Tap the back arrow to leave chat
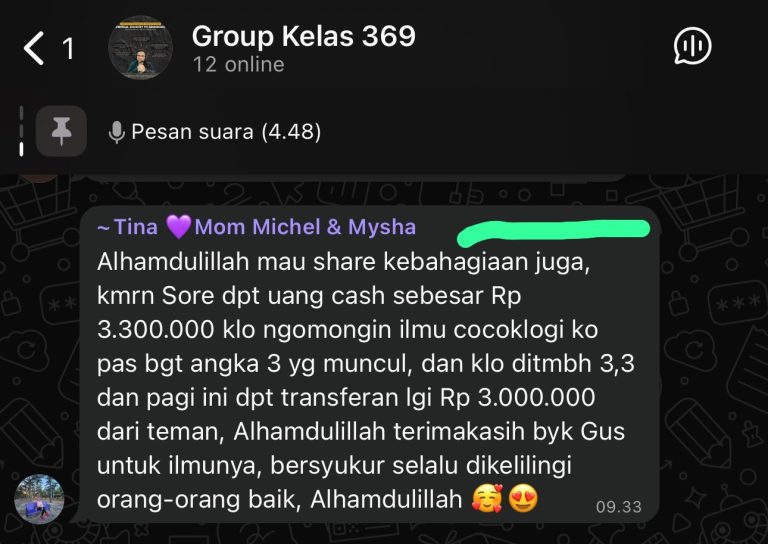The image size is (768, 544). [x=33, y=48]
